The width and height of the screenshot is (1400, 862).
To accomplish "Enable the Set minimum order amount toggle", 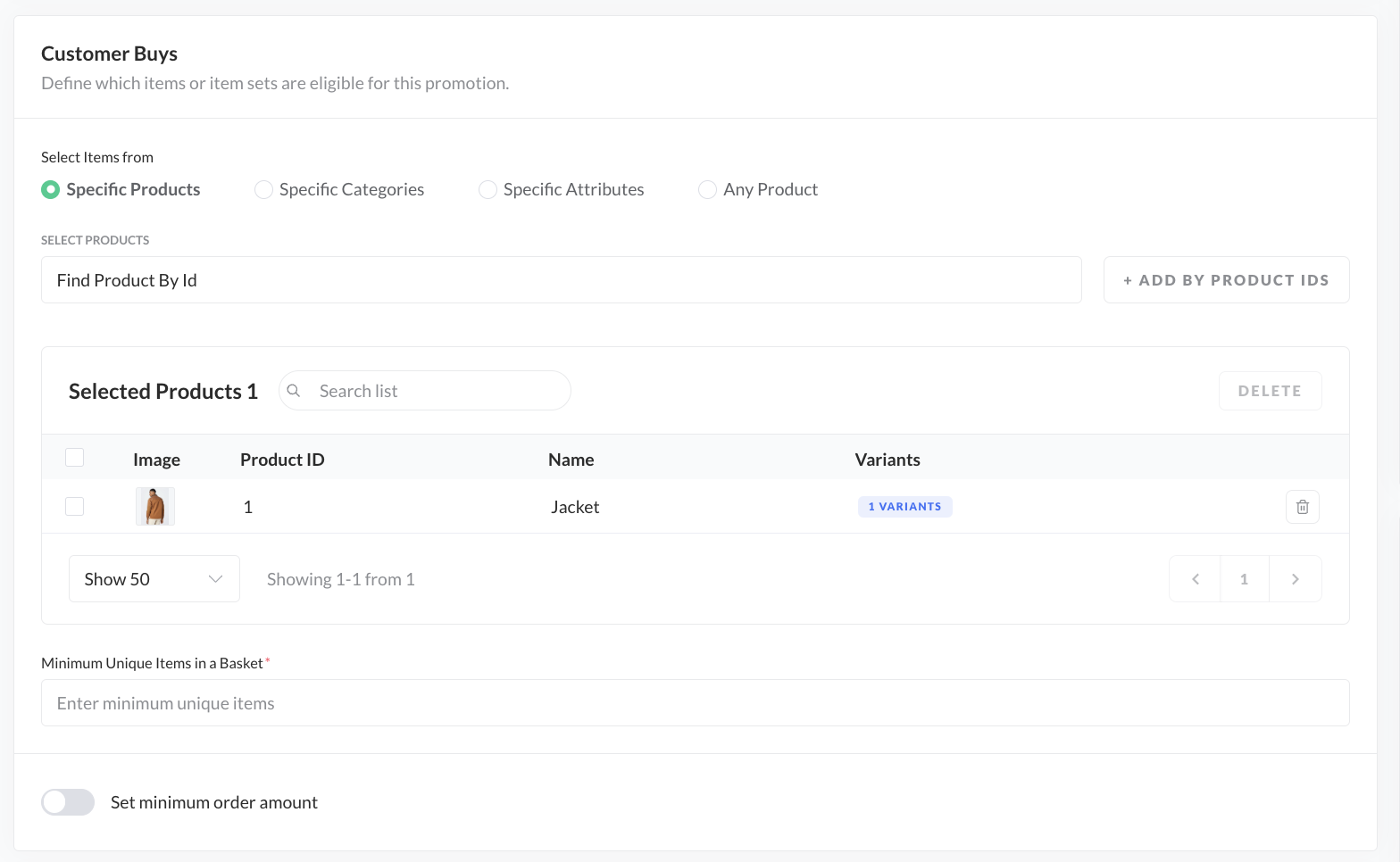I will [68, 802].
